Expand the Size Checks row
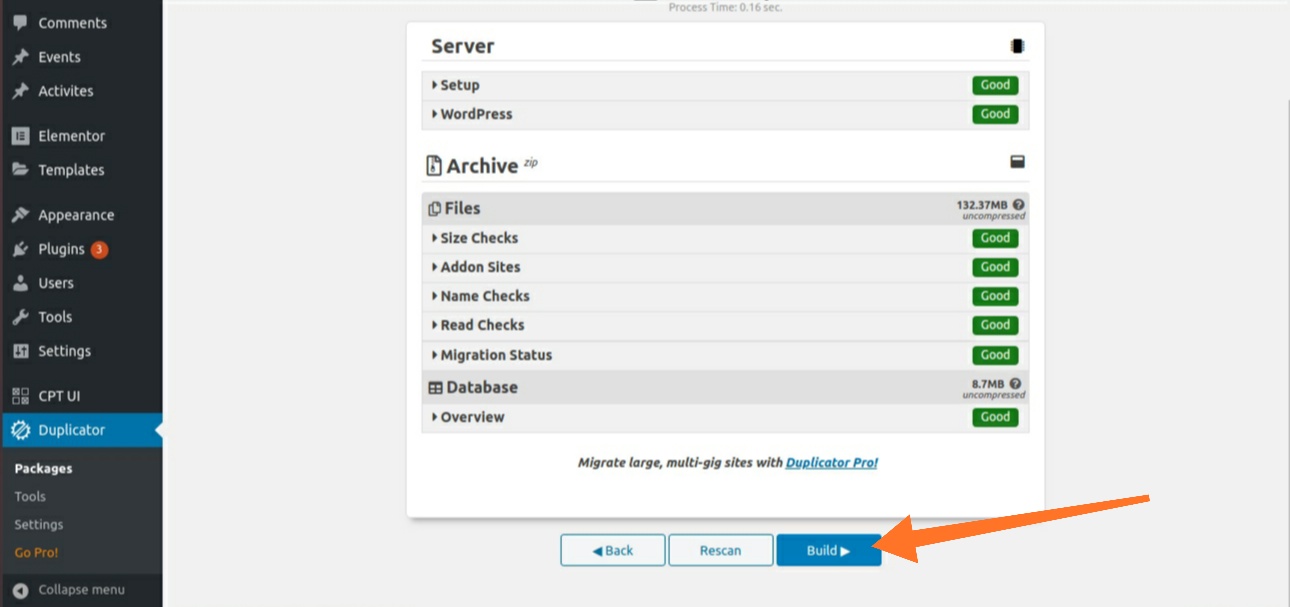The image size is (1290, 607). coord(479,238)
